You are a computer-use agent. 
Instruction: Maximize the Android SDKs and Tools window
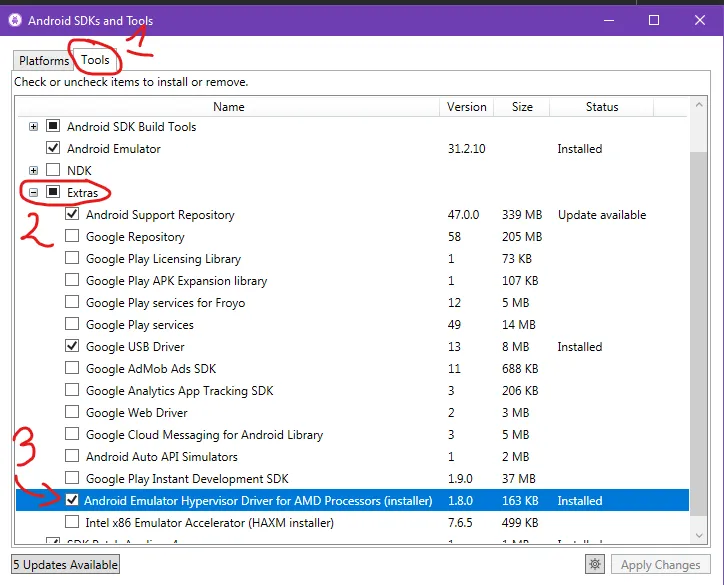[x=654, y=20]
